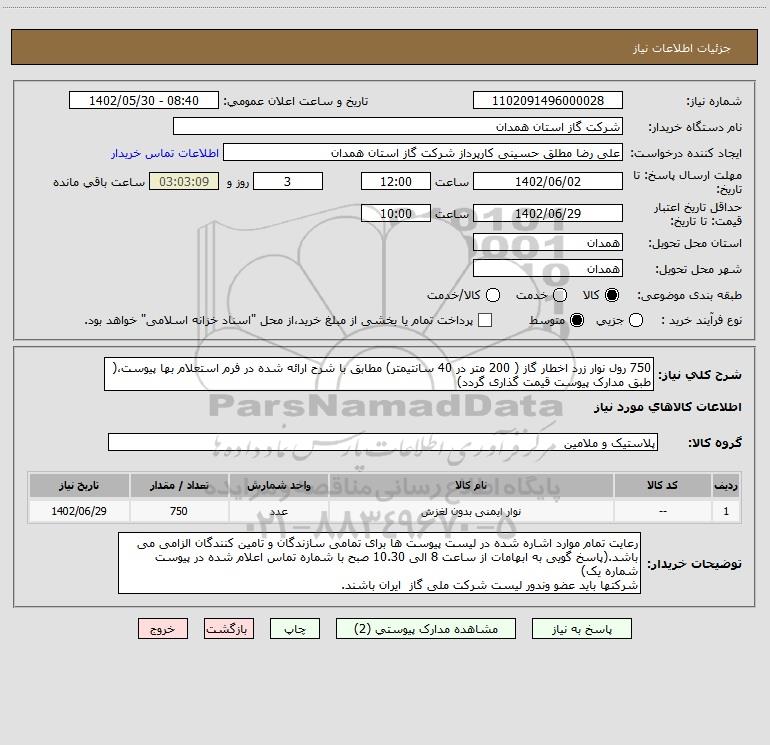This screenshot has height=745, width=770.
Task: Tick the اسناد خزانه اسلامی payment checkbox
Action: click(x=485, y=320)
